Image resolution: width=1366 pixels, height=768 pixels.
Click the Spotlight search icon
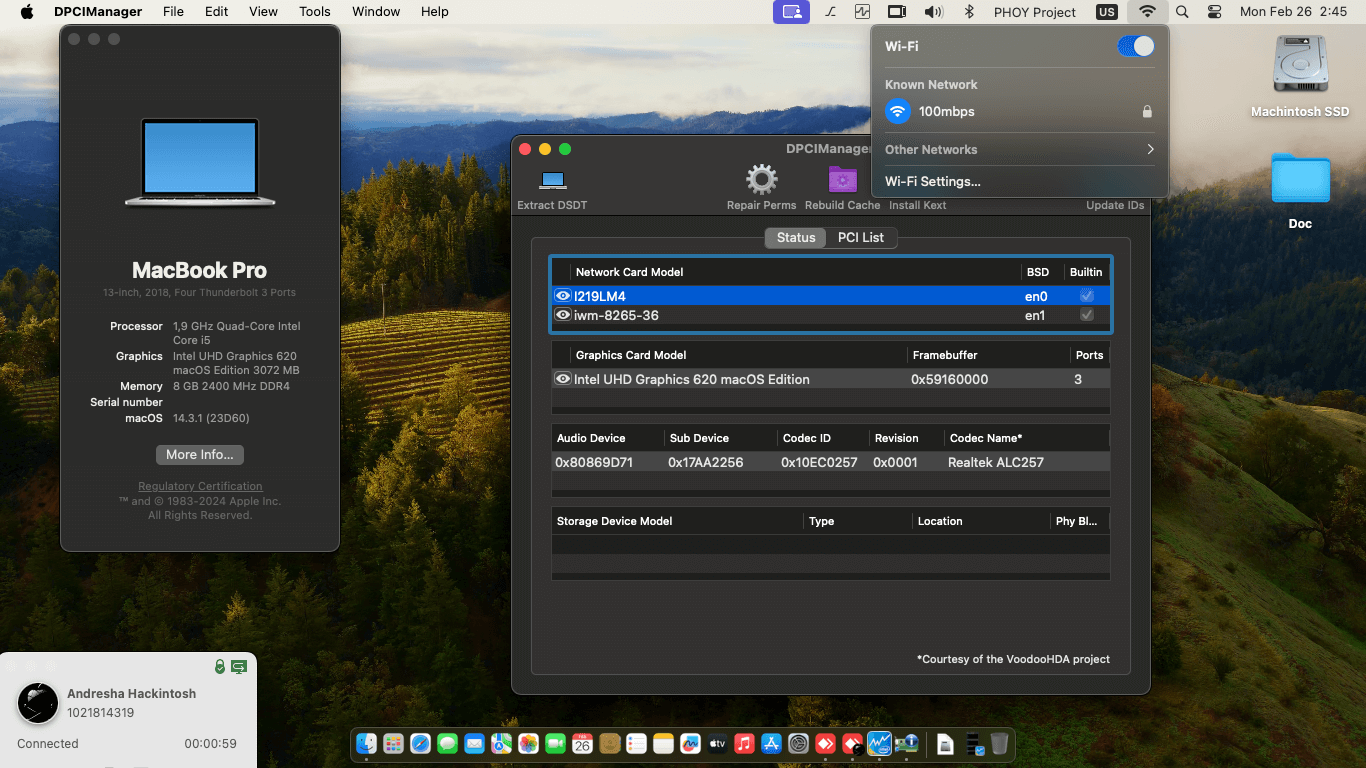pyautogui.click(x=1182, y=11)
